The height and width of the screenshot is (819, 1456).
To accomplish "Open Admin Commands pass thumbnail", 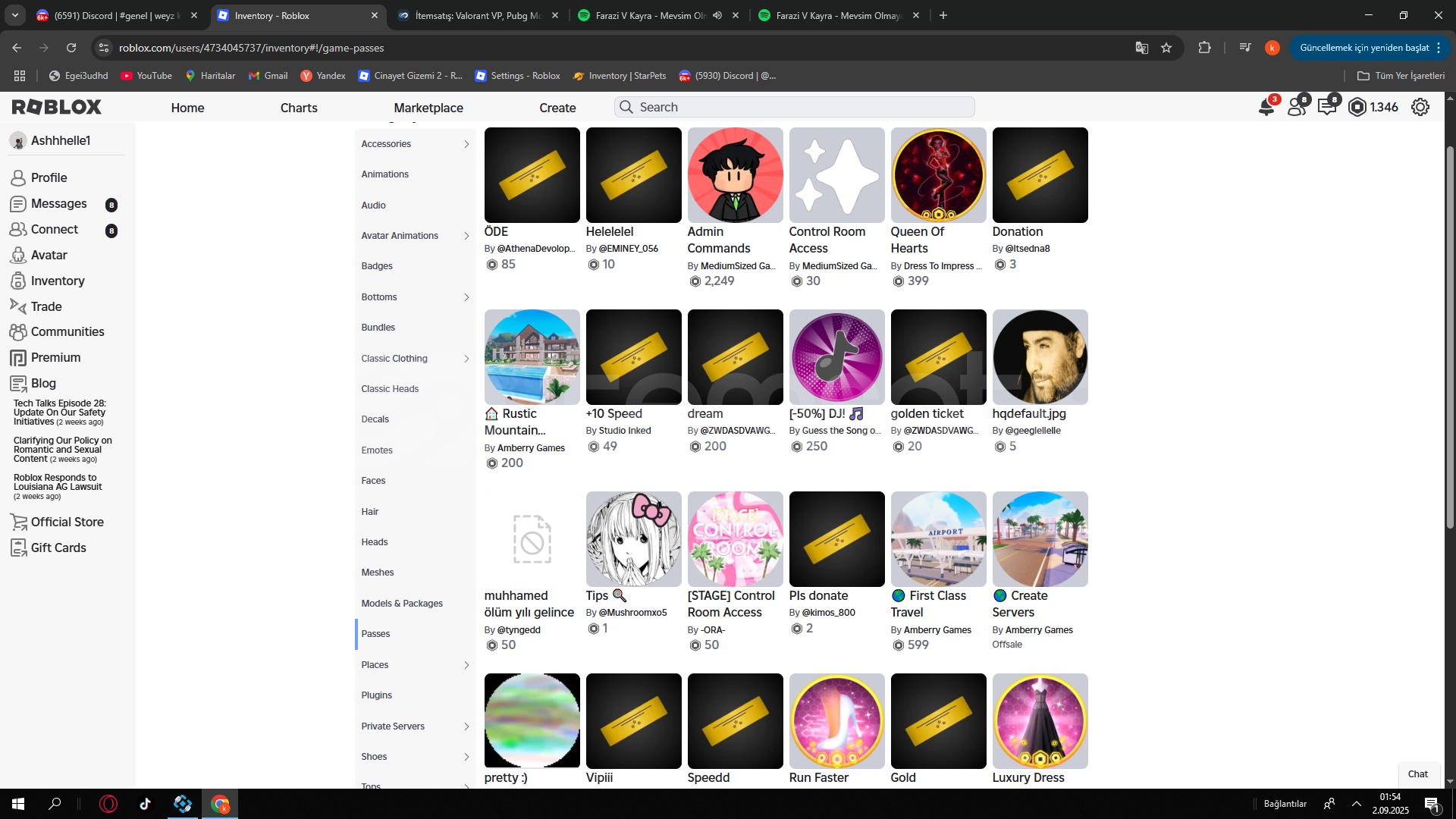I will 735,175.
